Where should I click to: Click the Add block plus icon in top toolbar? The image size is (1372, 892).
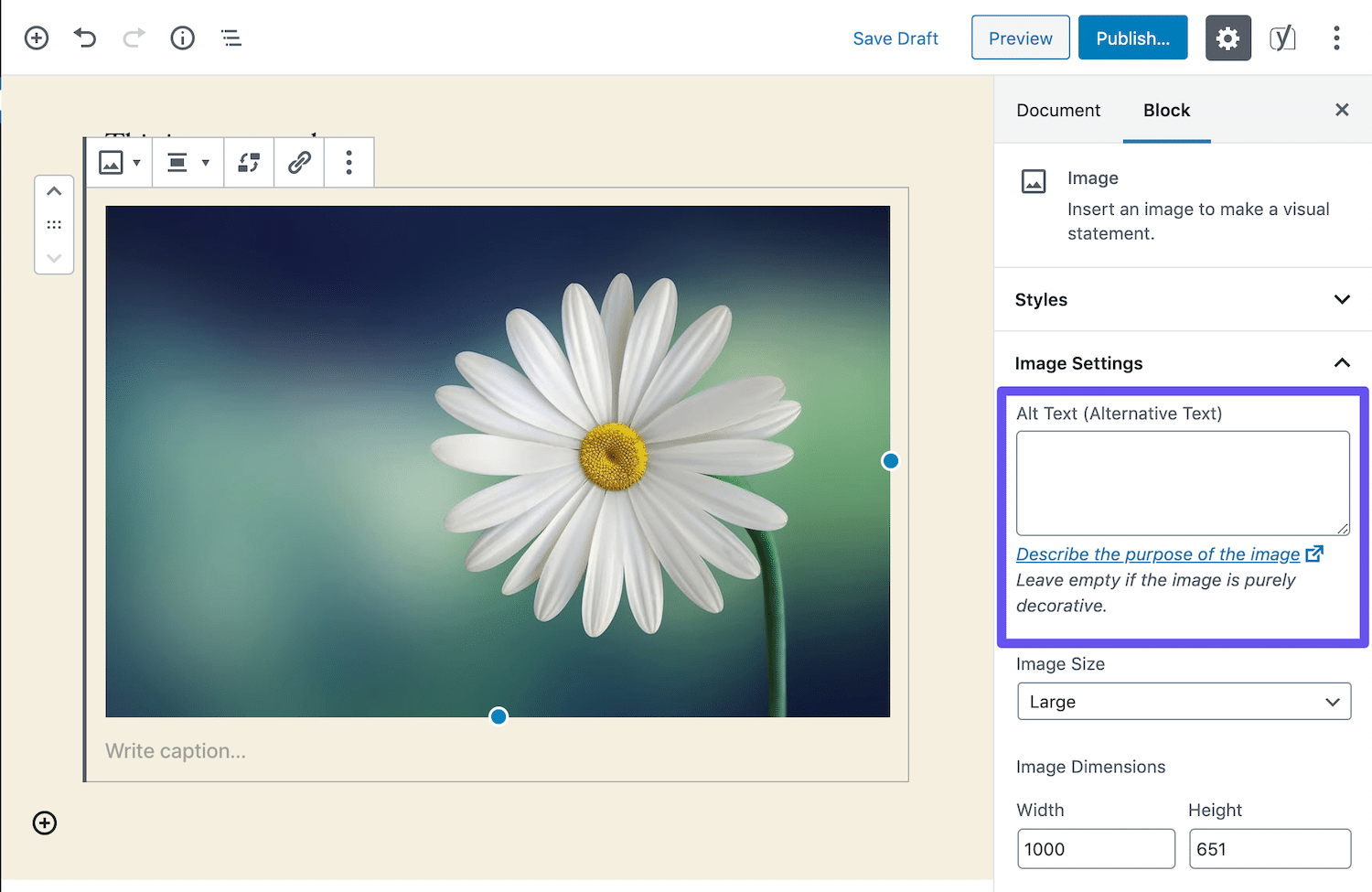click(37, 38)
